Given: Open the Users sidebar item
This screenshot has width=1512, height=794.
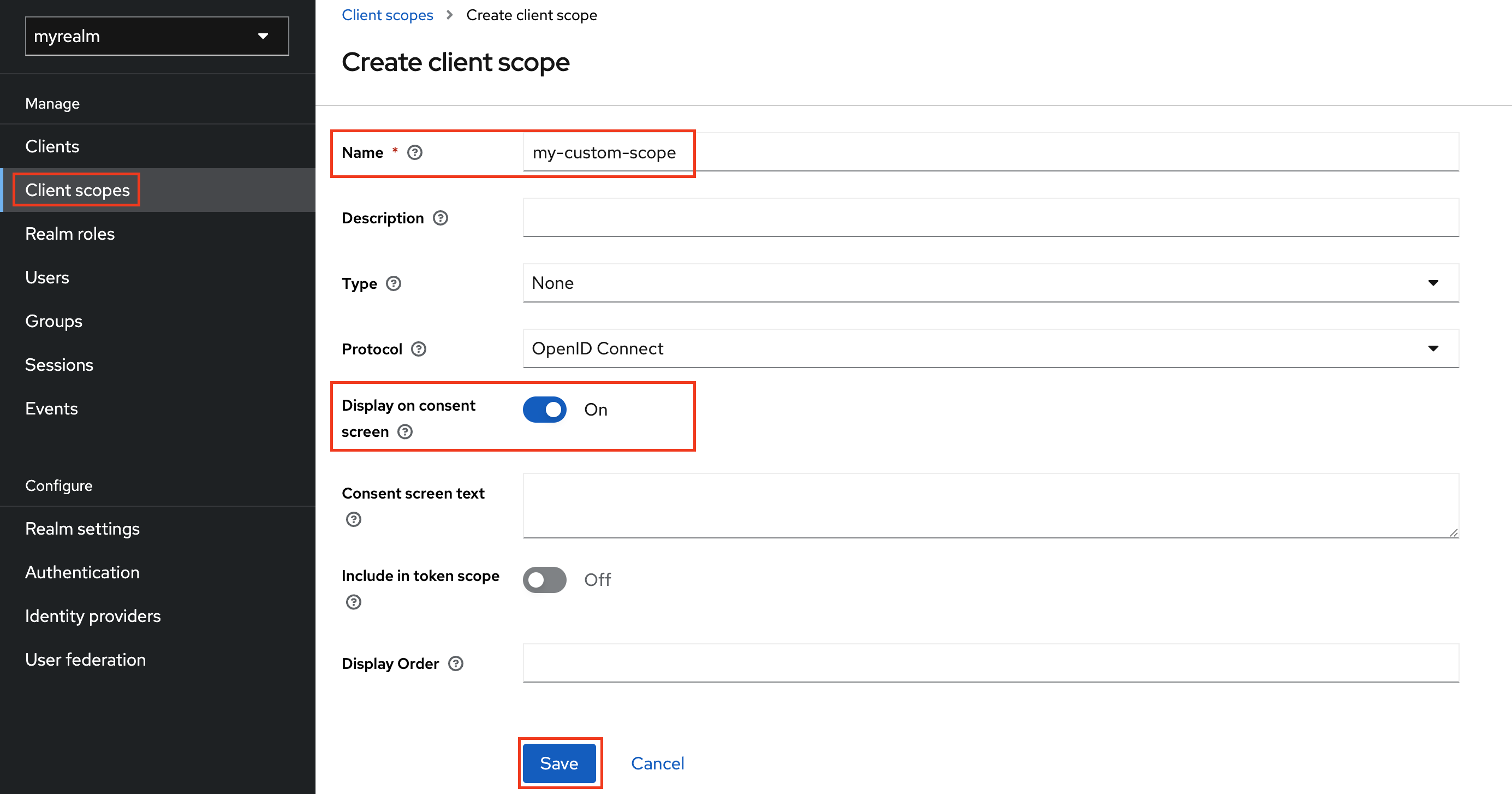Looking at the screenshot, I should (x=47, y=278).
